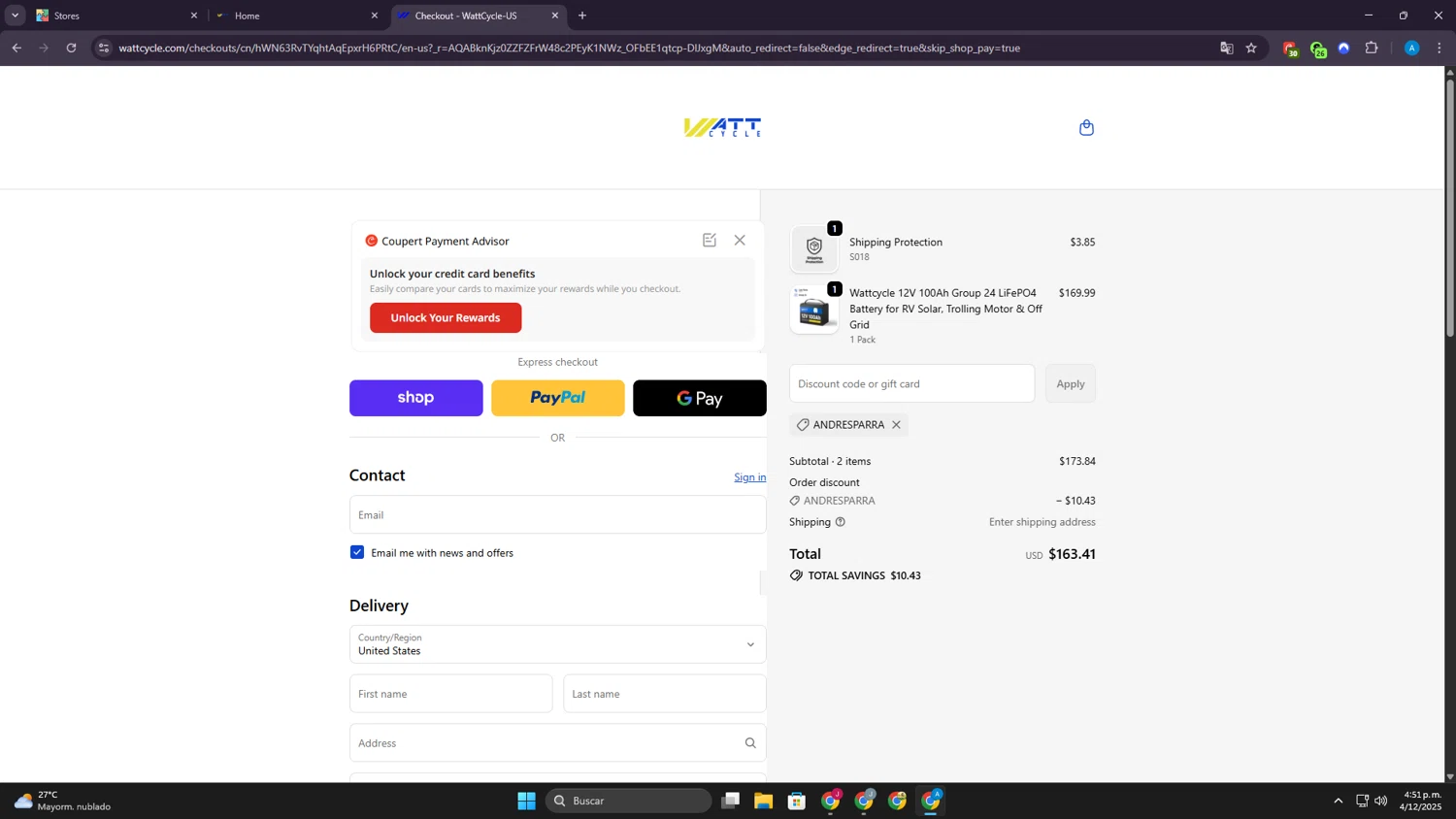Click the address search magnifier icon
This screenshot has height=819, width=1456.
(x=750, y=743)
